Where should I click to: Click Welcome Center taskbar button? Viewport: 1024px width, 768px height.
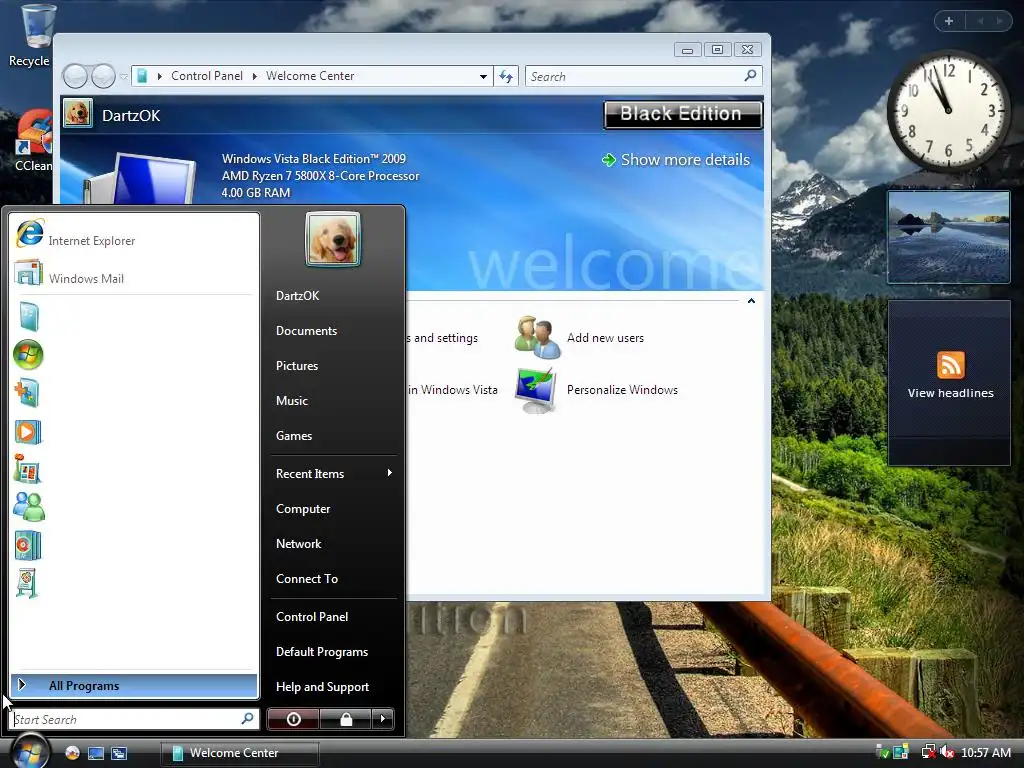point(240,753)
